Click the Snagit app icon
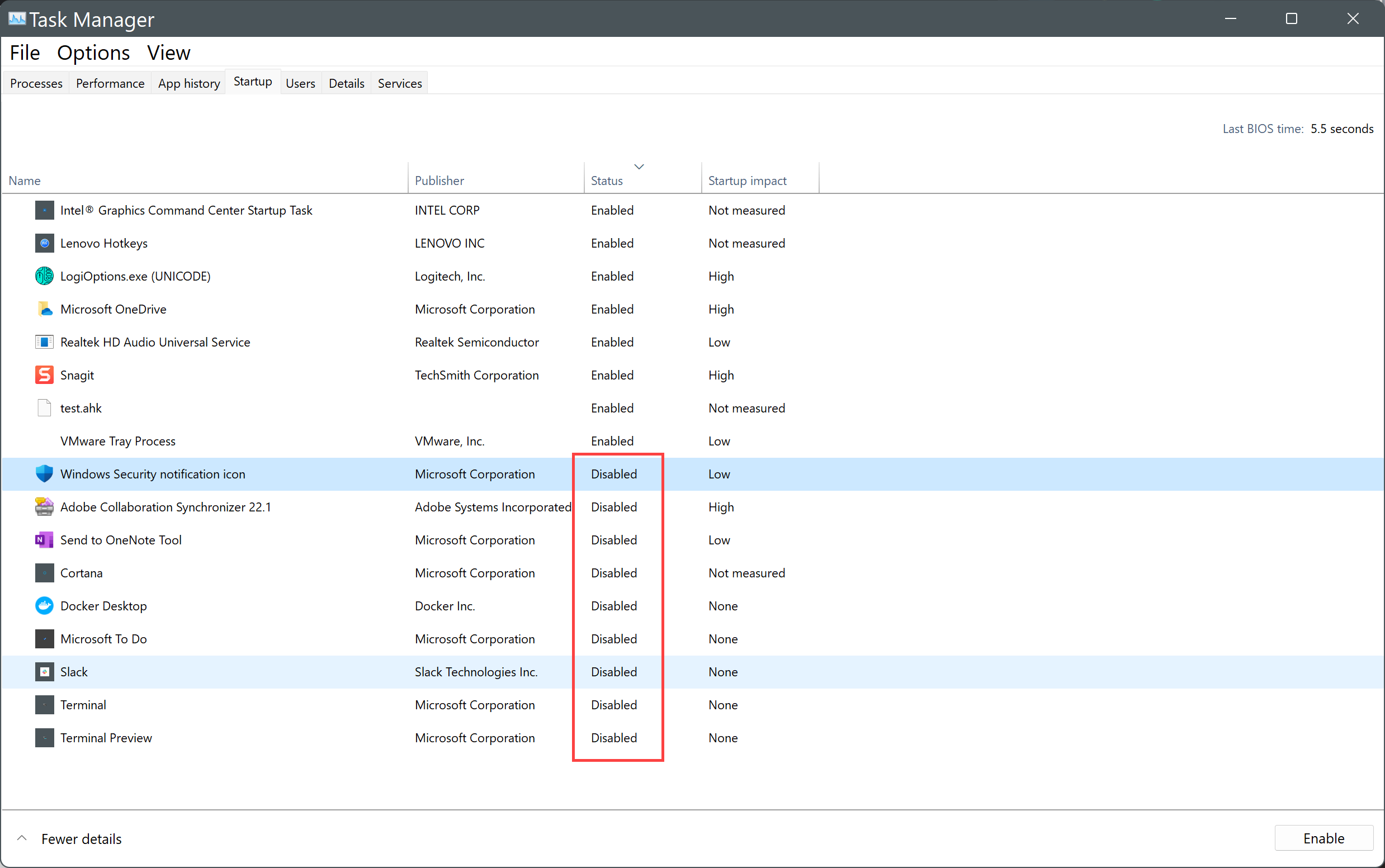 (44, 375)
